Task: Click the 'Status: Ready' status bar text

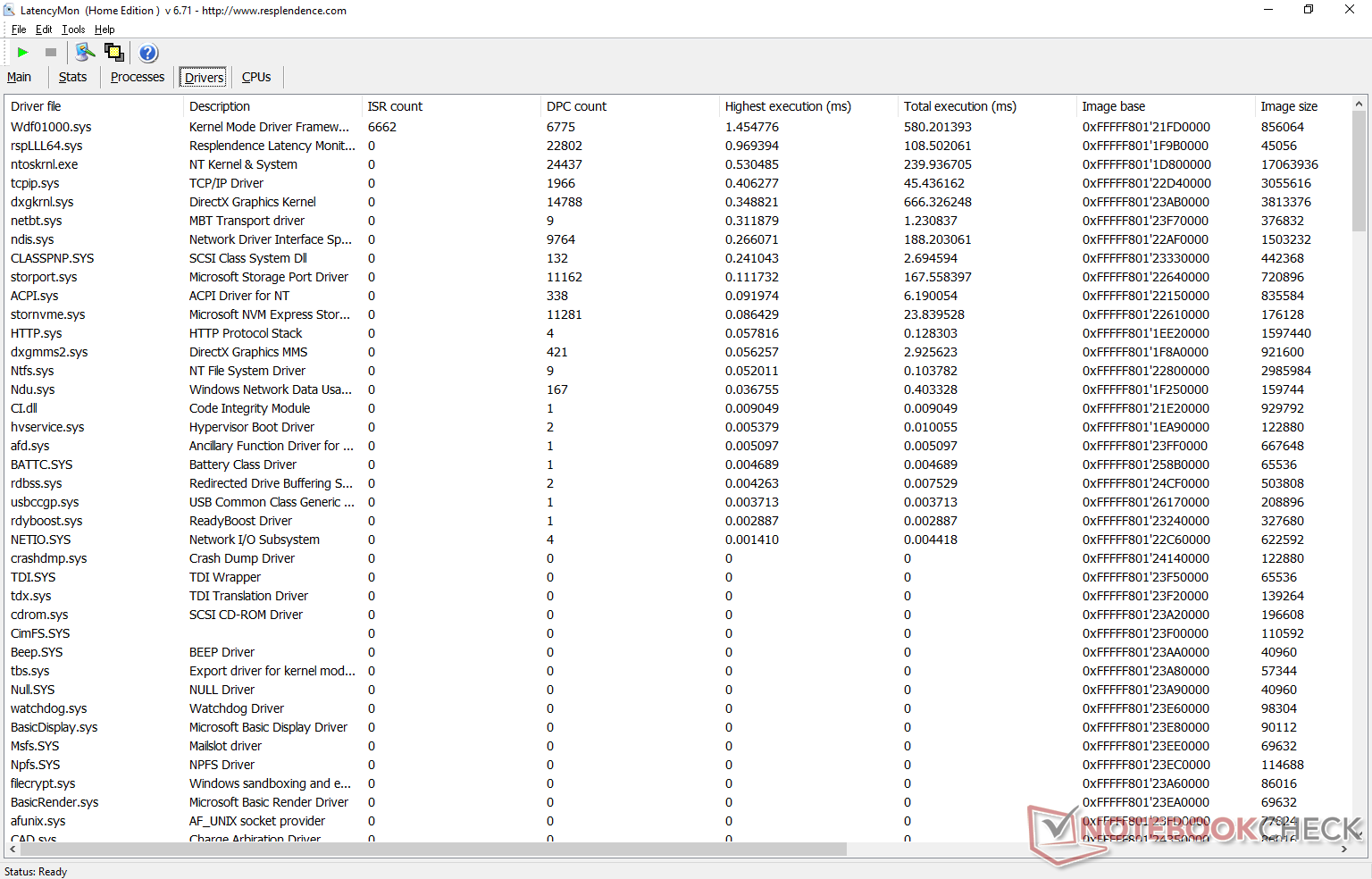Action: [36, 872]
